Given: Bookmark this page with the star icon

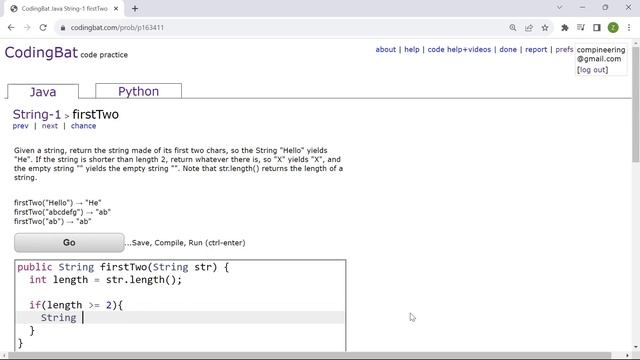Looking at the screenshot, I should tap(545, 28).
